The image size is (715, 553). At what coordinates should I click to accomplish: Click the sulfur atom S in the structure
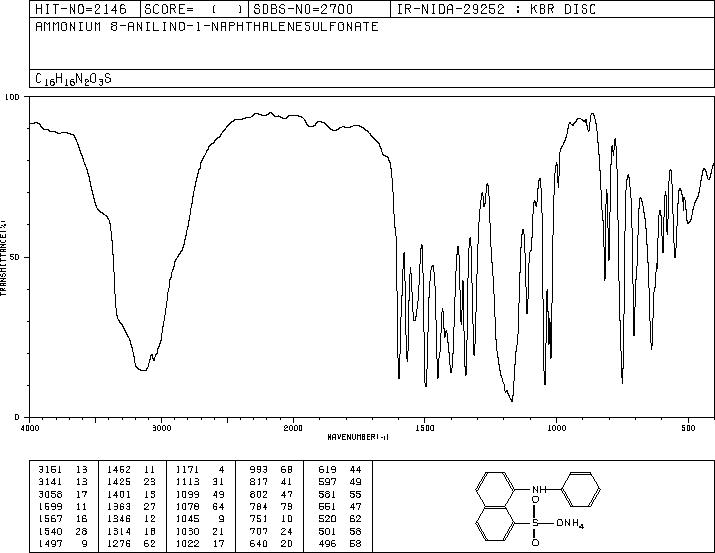click(535, 523)
